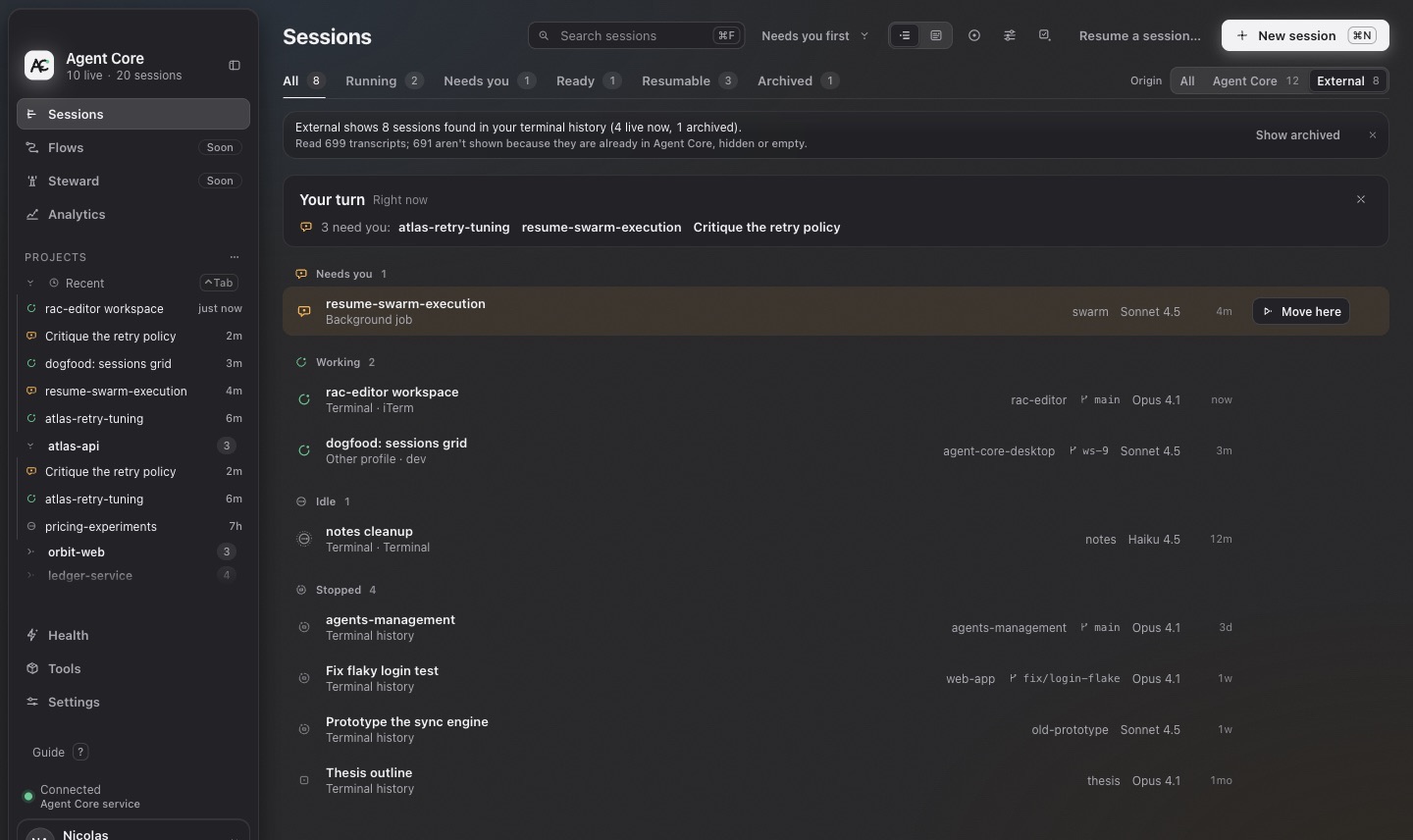Dismiss the External info banner
The height and width of the screenshot is (840, 1413).
point(1373,135)
